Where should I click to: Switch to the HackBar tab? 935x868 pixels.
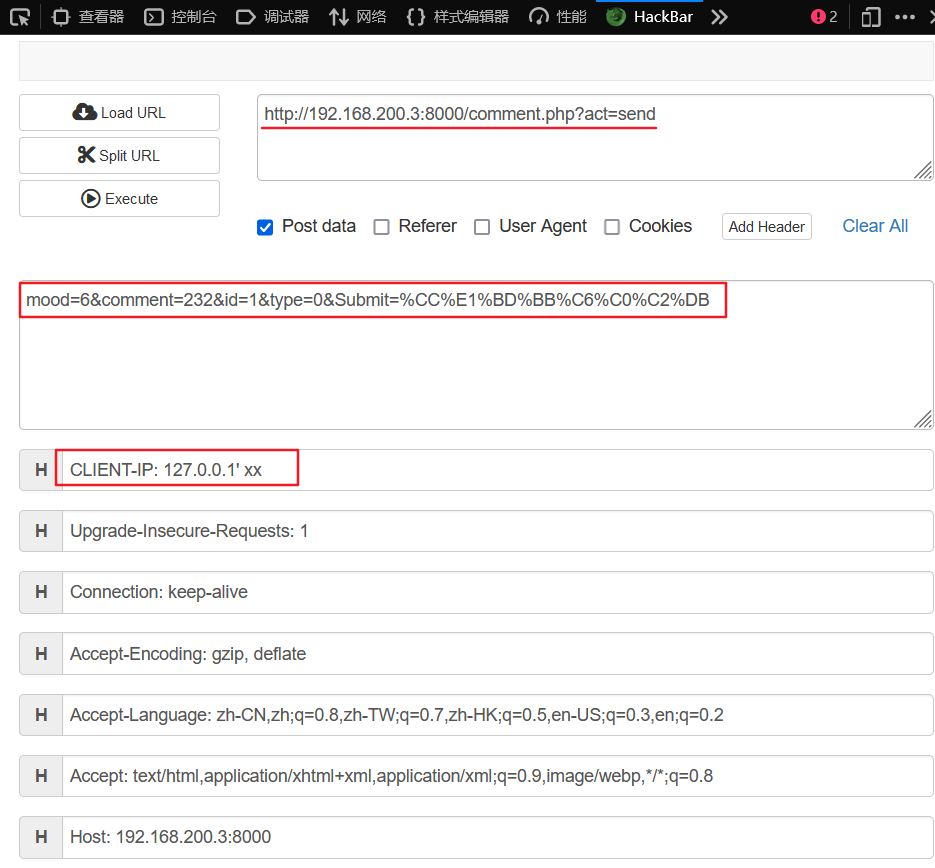pyautogui.click(x=648, y=16)
